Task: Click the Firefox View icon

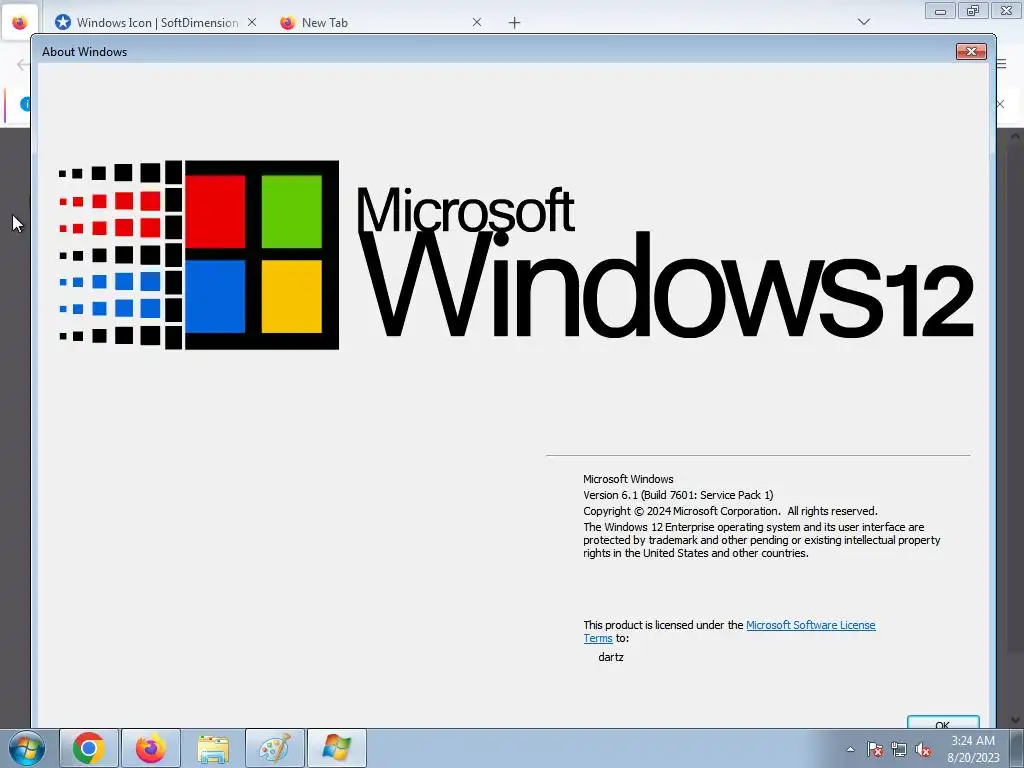Action: point(19,22)
